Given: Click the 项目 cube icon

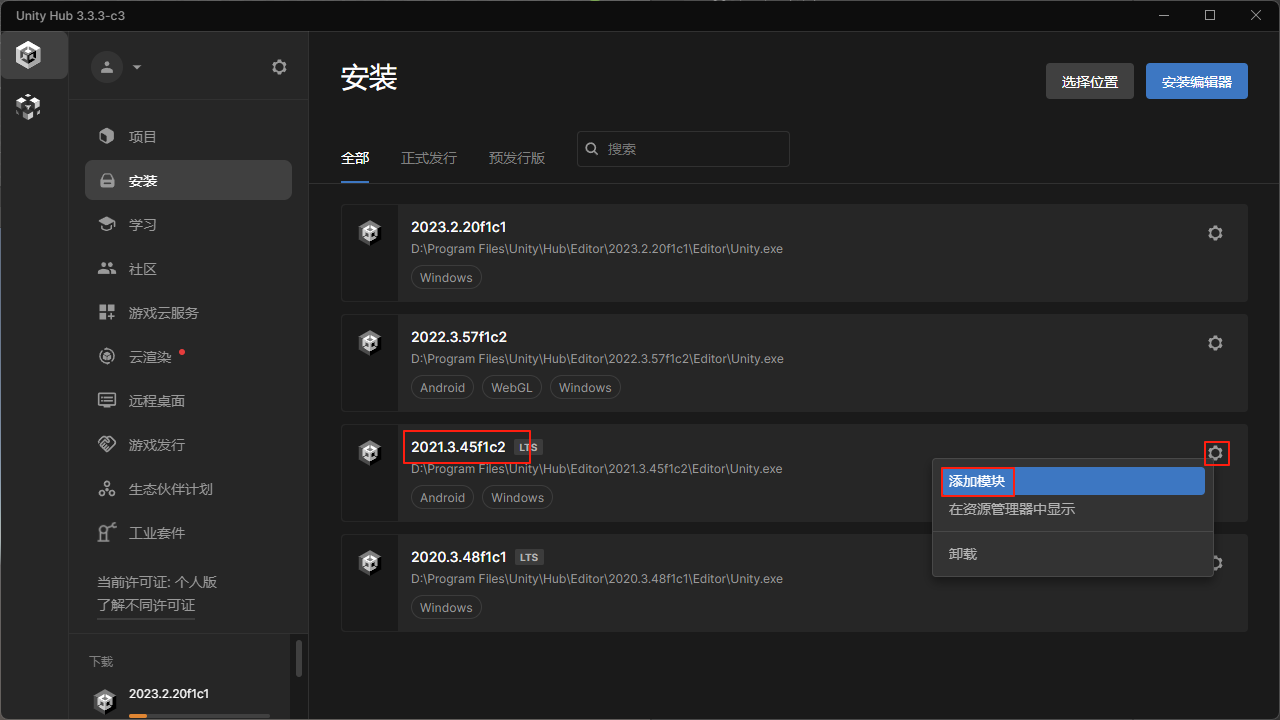Looking at the screenshot, I should click(107, 136).
